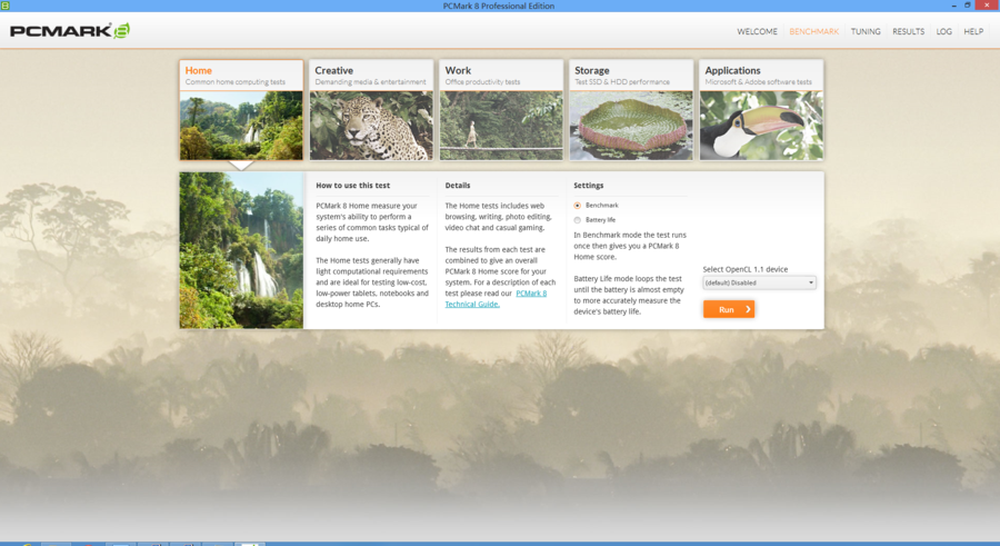Open the WELCOME tab

click(x=757, y=31)
